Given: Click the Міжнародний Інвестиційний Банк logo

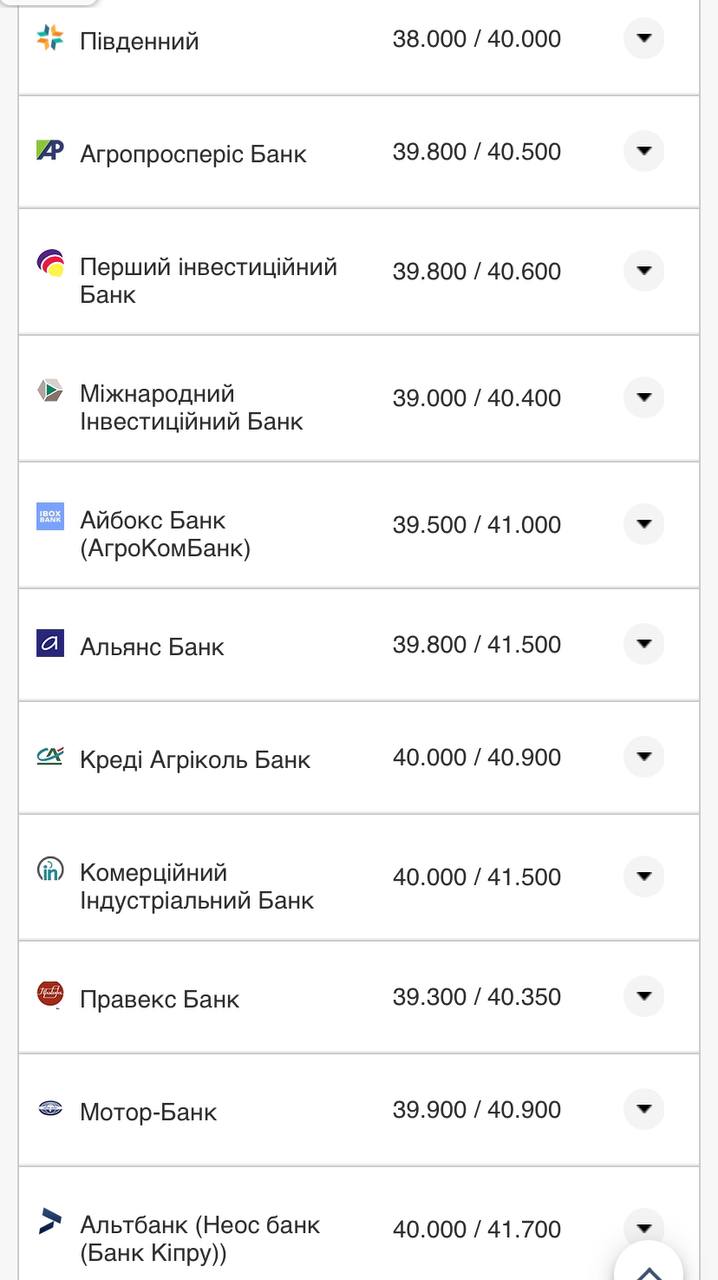Looking at the screenshot, I should pyautogui.click(x=50, y=391).
